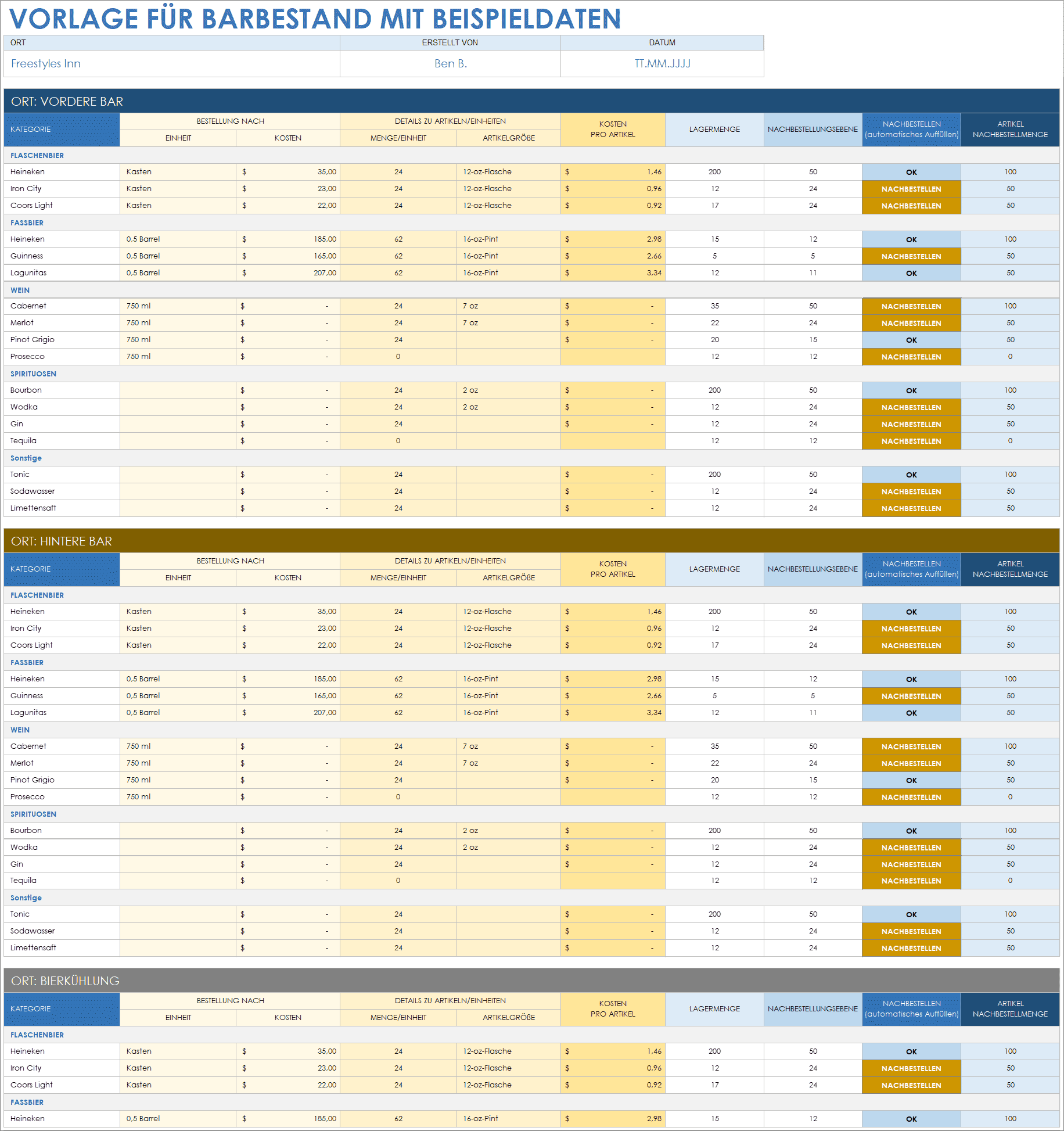
Task: Click 'NACHBESTELLEN' status for Guinness, Hintere Bar
Action: click(x=911, y=696)
